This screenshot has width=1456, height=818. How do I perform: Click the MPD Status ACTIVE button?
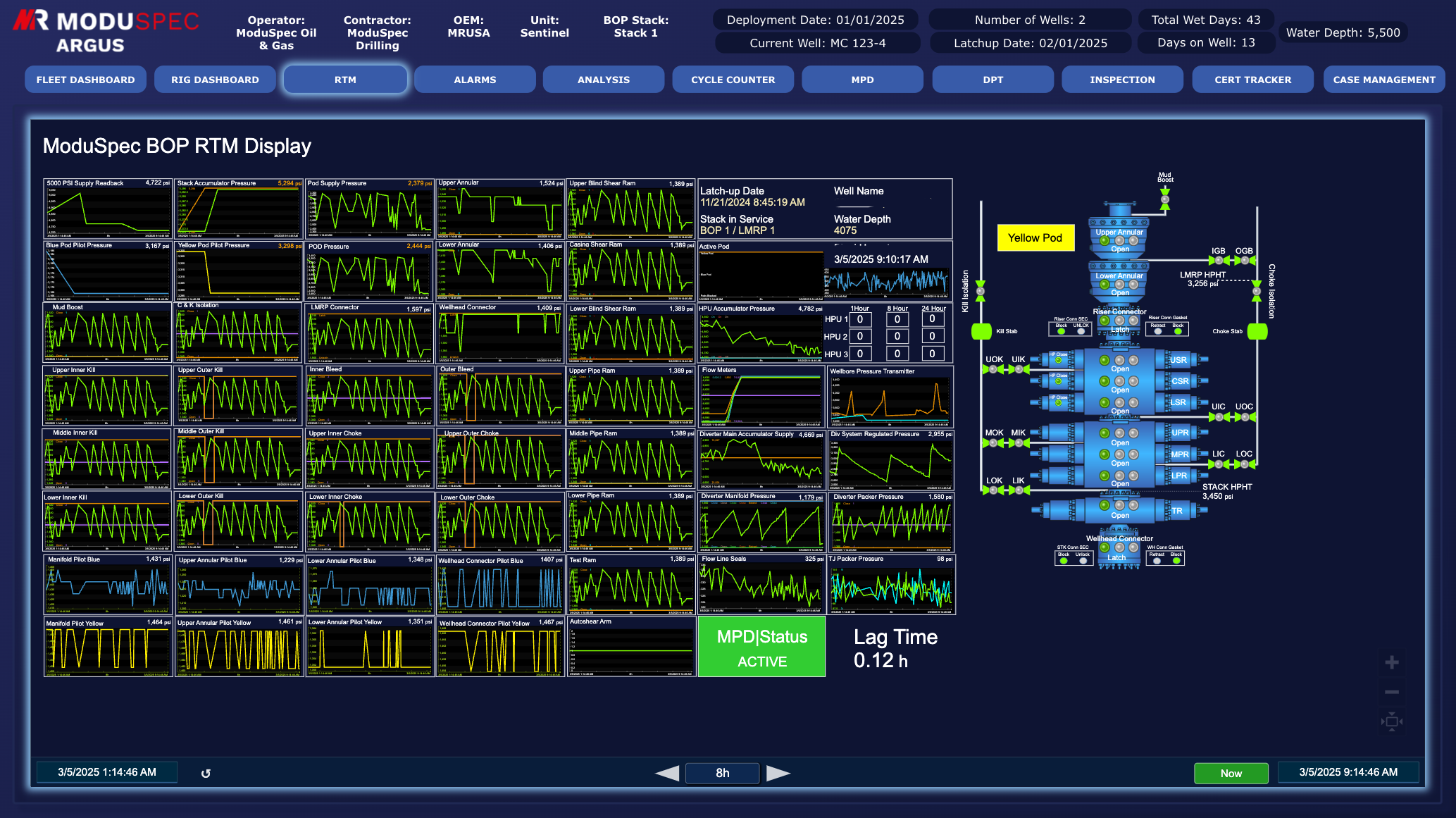pyautogui.click(x=761, y=647)
